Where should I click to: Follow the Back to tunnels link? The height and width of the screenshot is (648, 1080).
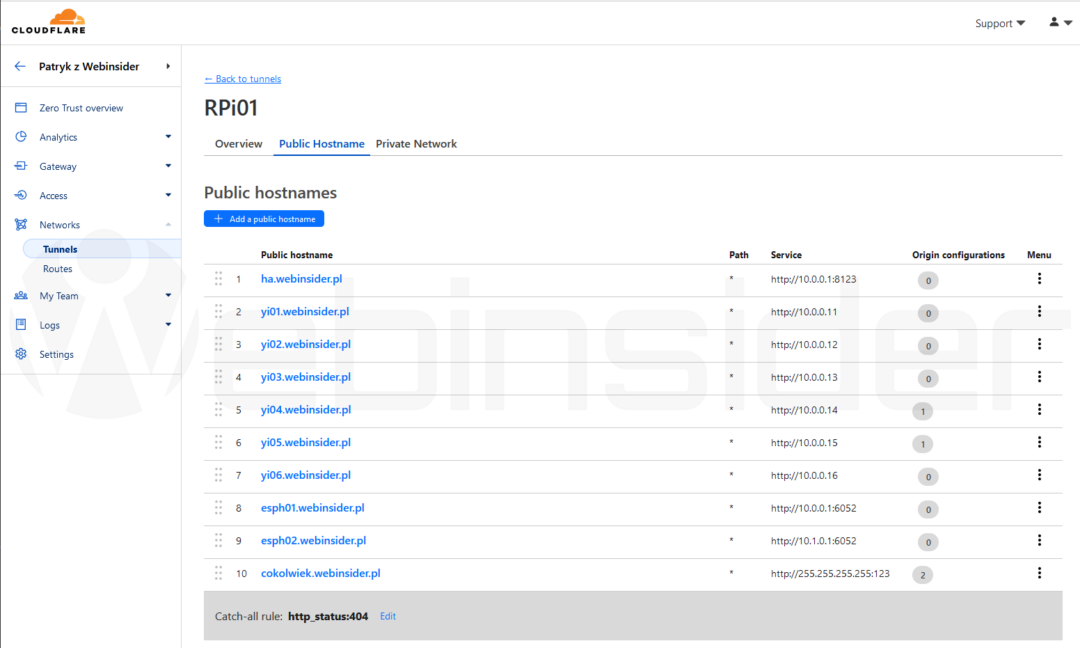[x=243, y=79]
